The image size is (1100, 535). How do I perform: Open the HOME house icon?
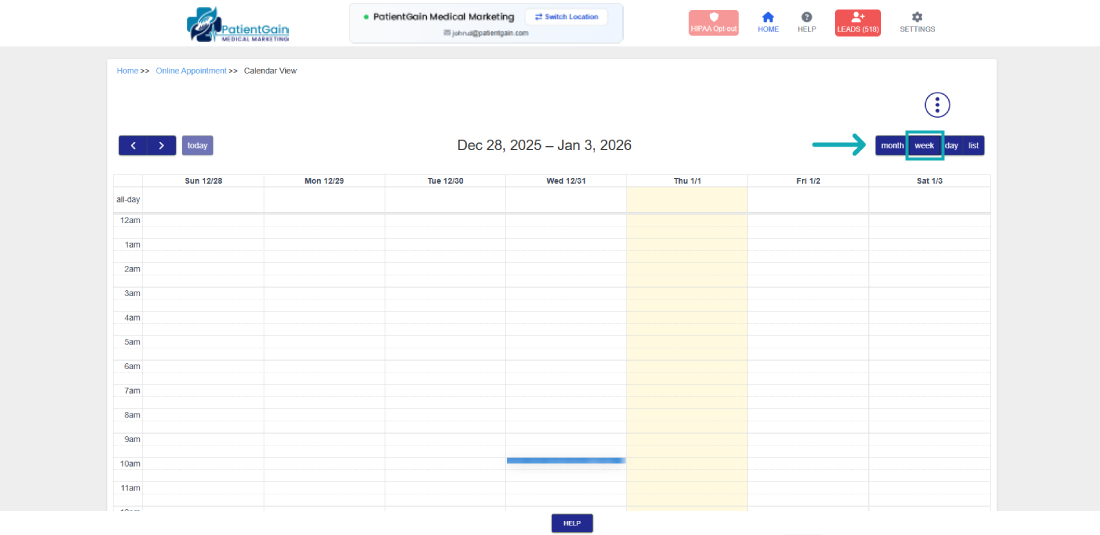click(768, 22)
